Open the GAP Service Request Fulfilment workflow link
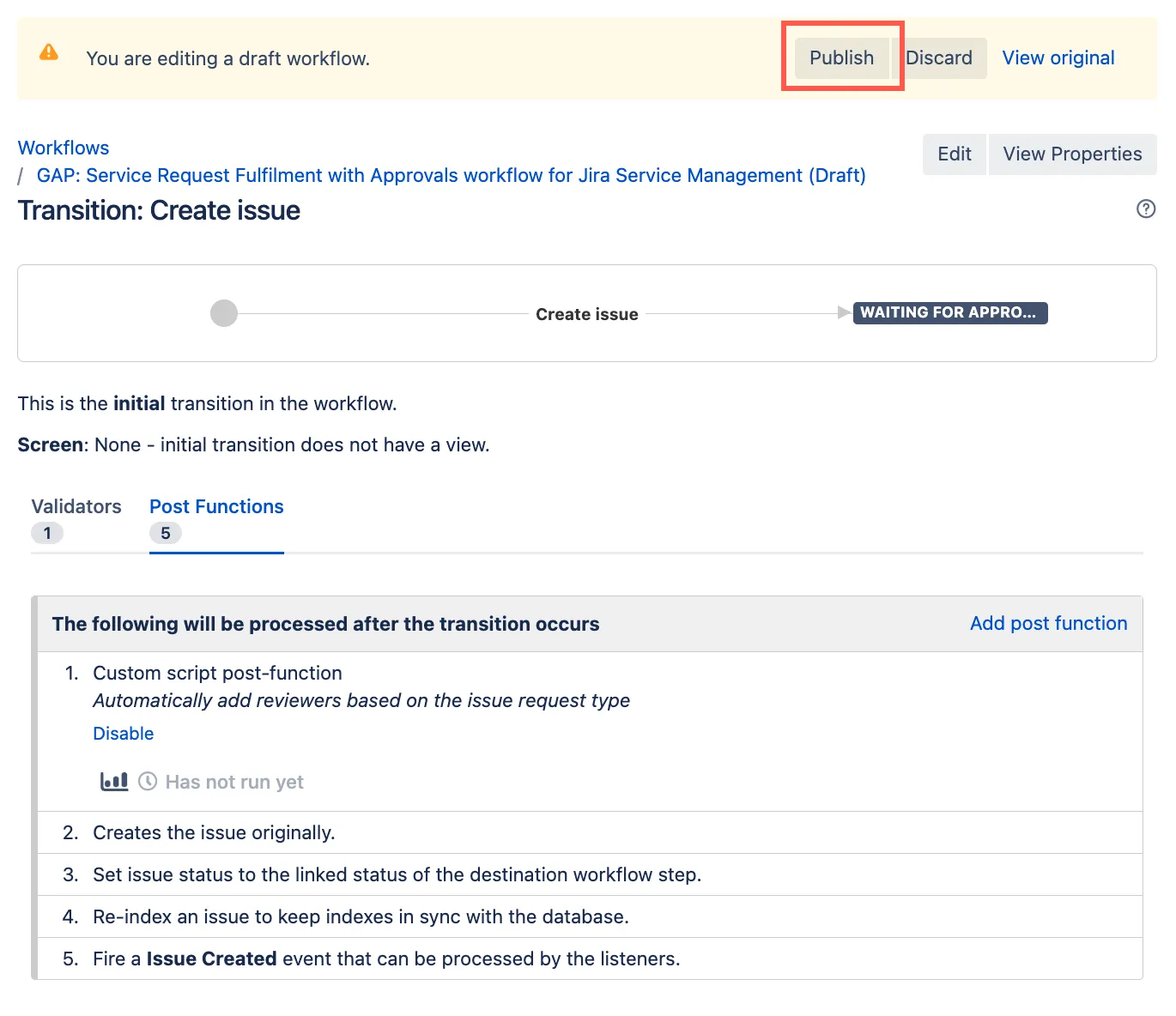Screen dimensions: 1176x1016 tap(451, 175)
